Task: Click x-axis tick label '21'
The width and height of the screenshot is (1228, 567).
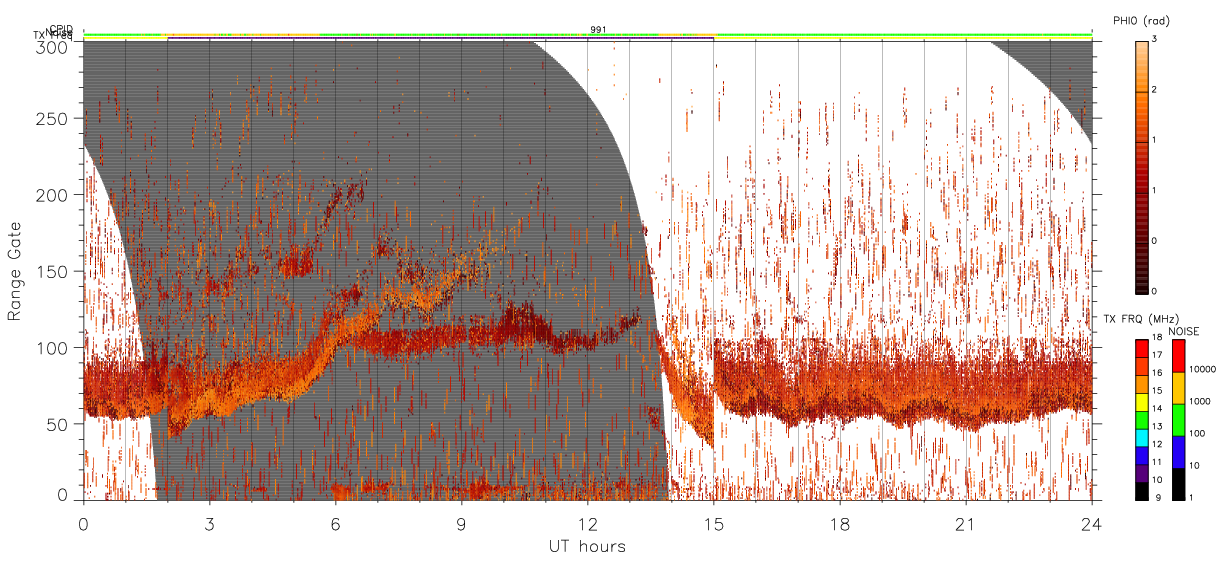Action: [965, 524]
